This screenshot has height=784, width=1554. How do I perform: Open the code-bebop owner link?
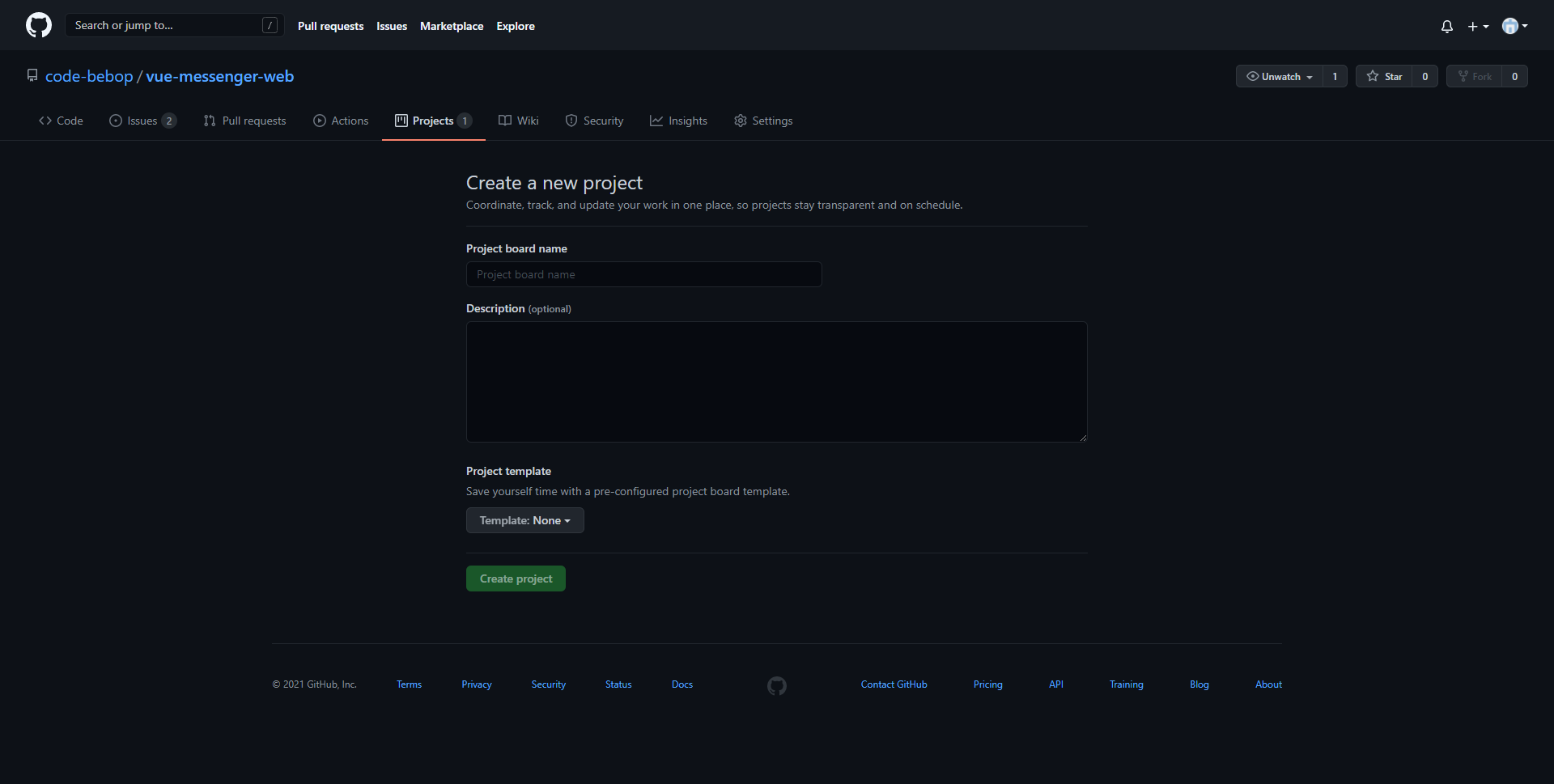coord(89,76)
